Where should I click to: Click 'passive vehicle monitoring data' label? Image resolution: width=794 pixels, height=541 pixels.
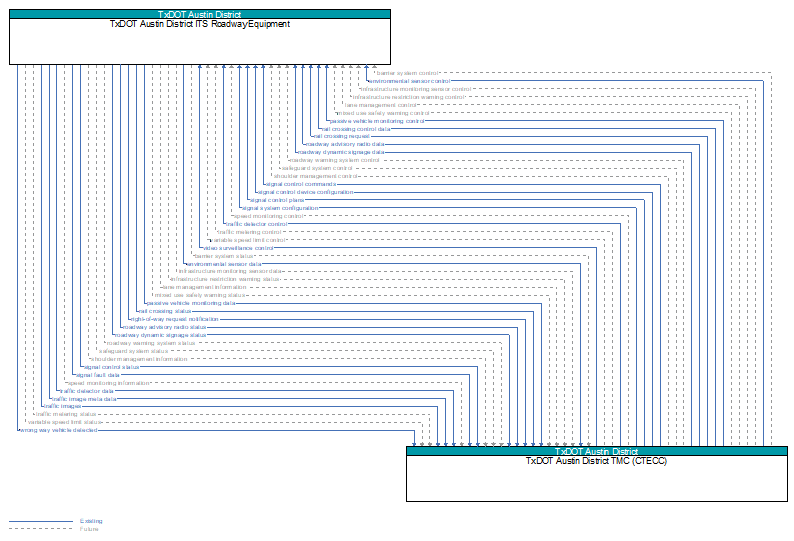[191, 303]
